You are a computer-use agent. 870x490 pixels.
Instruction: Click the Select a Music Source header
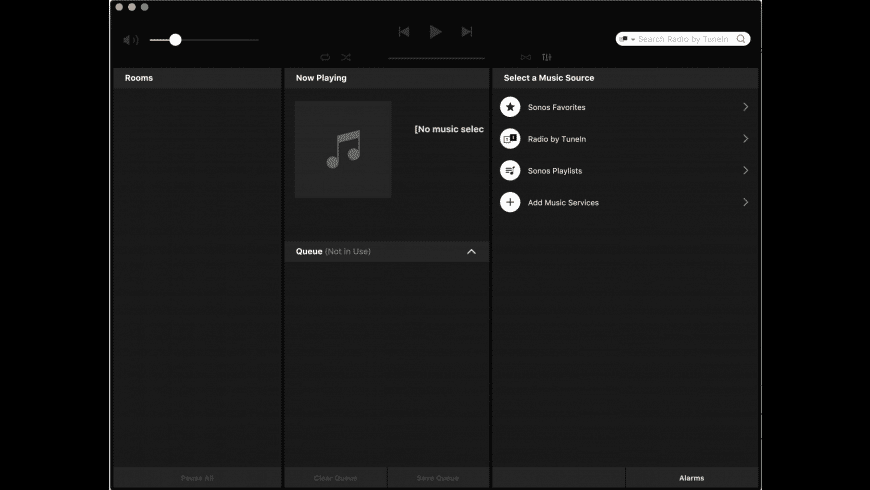coord(625,78)
